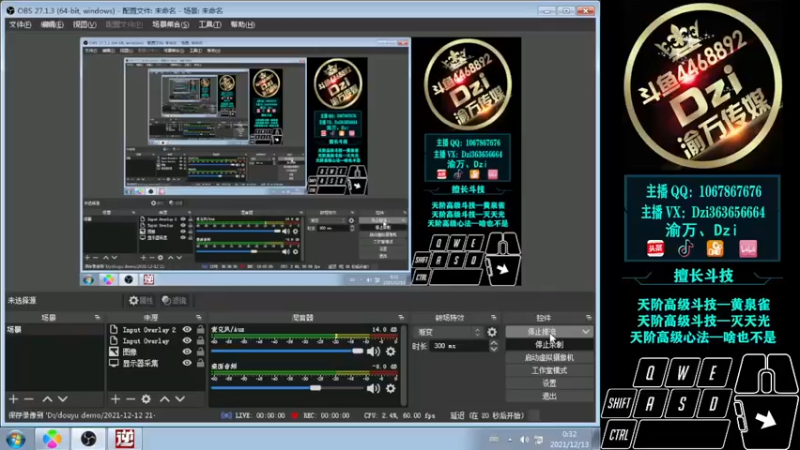This screenshot has width=800, height=450.
Task: Add a new scene with plus icon
Action: (13, 399)
